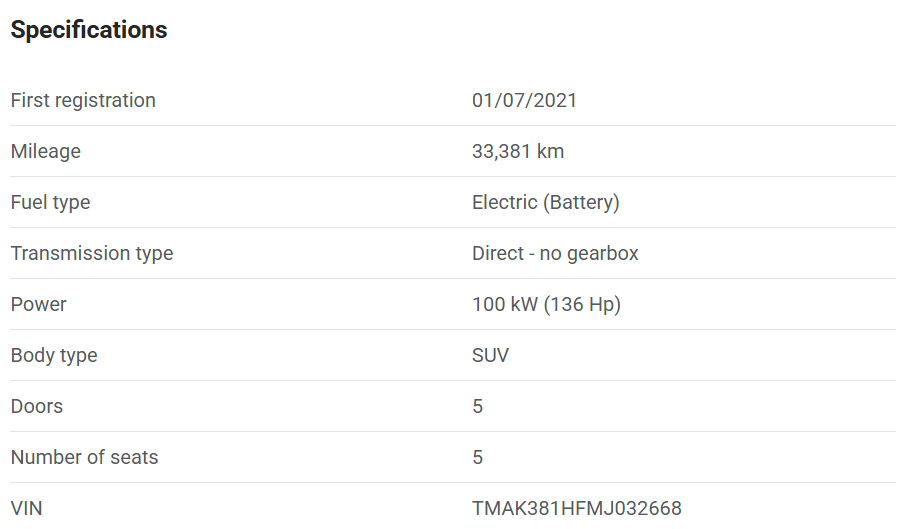Select the Number of seats label
904x529 pixels.
(x=84, y=457)
